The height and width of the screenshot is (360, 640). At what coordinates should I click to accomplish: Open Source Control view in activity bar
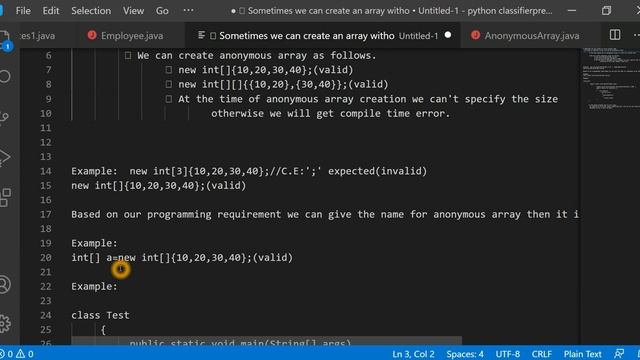tap(4, 117)
